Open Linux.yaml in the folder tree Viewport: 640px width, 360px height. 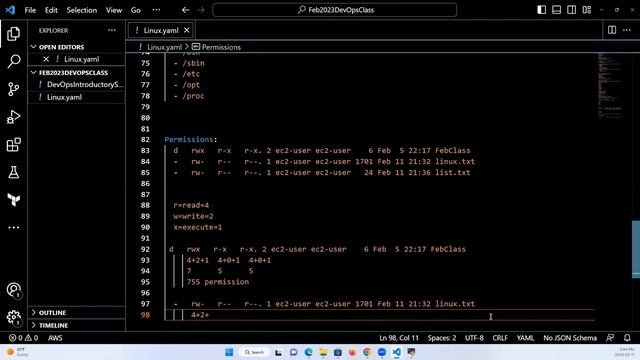[77, 97]
